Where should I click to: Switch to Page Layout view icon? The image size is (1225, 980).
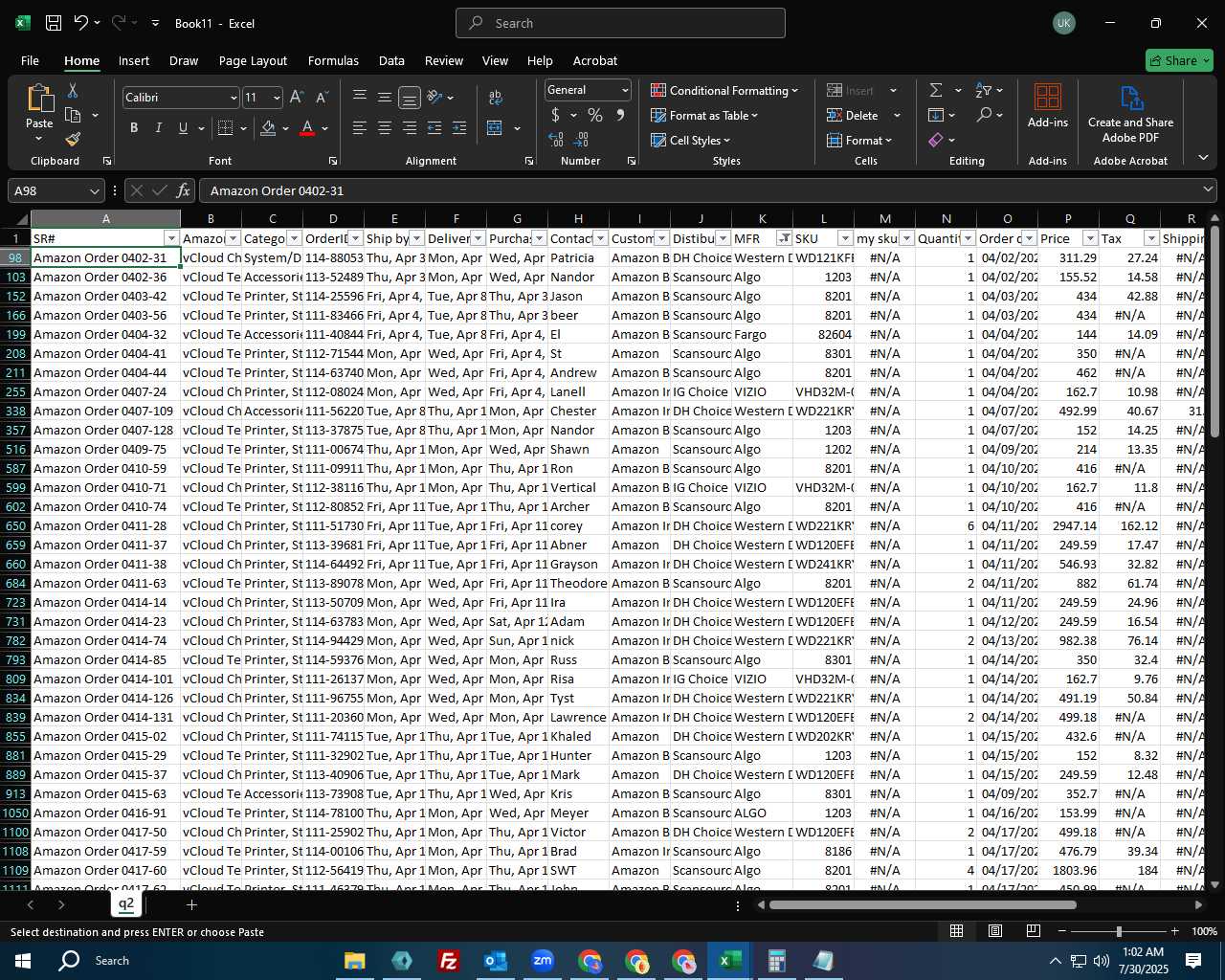(995, 931)
